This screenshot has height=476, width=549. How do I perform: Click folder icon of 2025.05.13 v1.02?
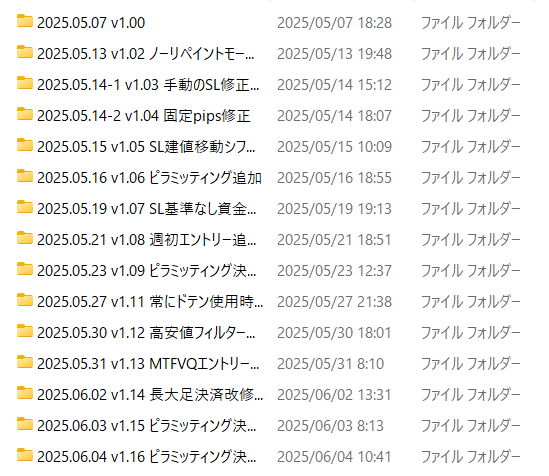click(x=25, y=52)
